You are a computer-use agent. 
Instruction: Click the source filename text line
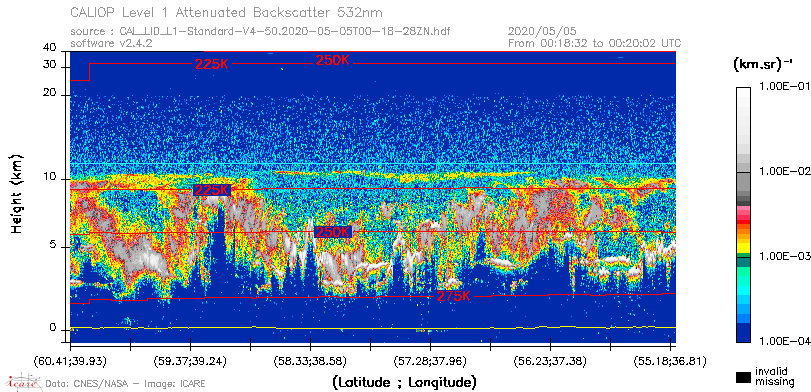[260, 32]
